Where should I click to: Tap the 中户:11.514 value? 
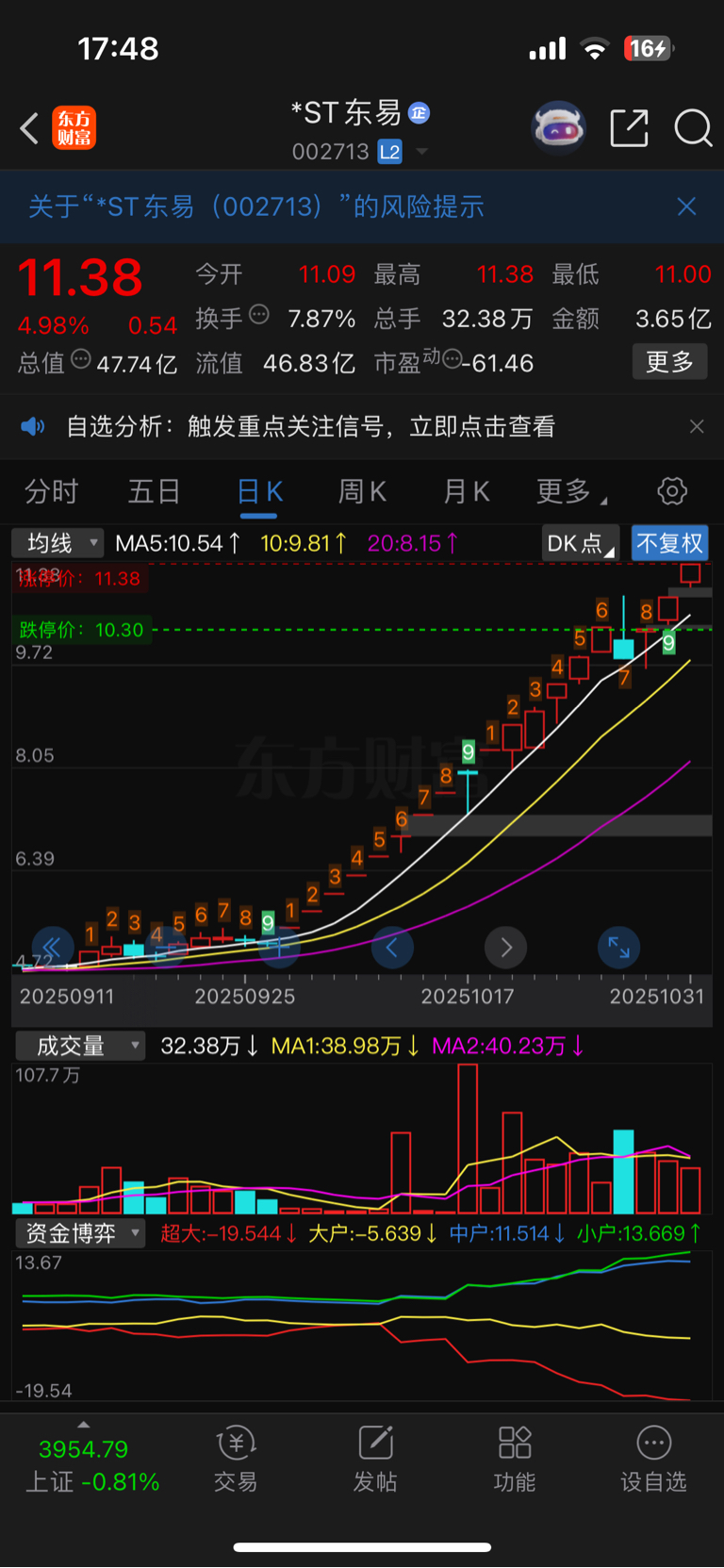507,1233
